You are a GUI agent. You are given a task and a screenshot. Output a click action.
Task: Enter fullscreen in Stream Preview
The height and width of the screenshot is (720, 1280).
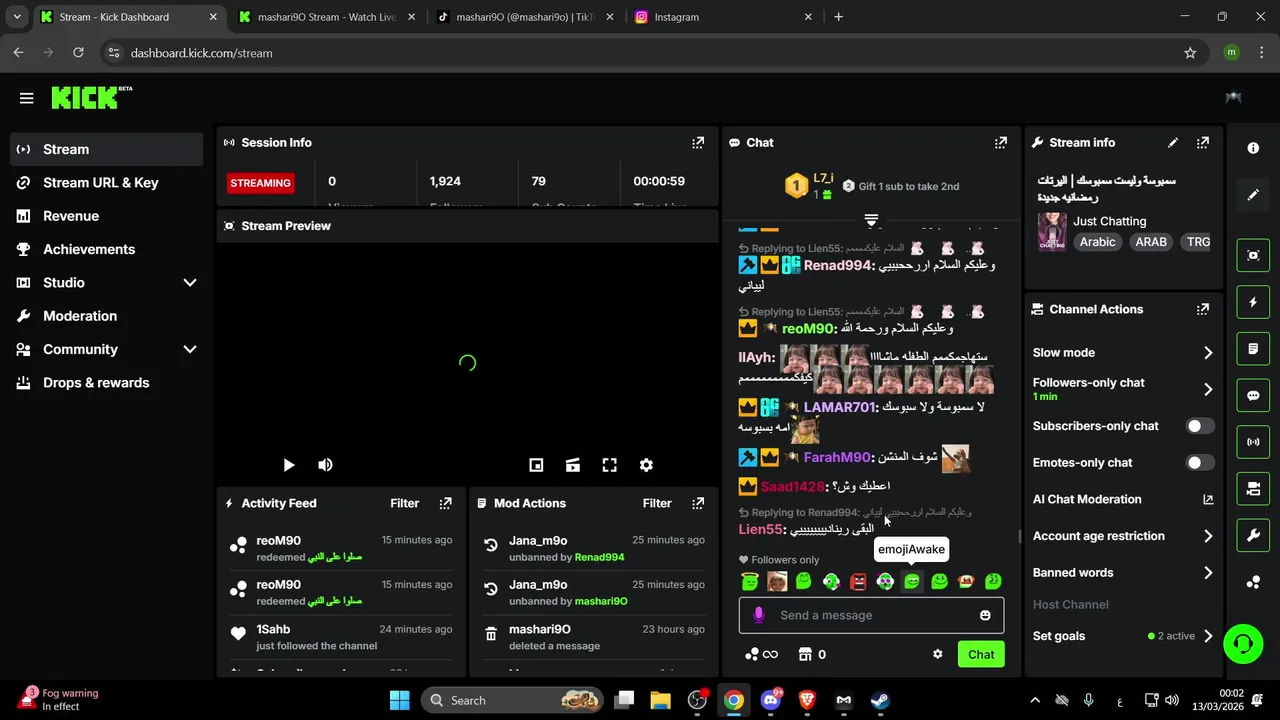609,465
